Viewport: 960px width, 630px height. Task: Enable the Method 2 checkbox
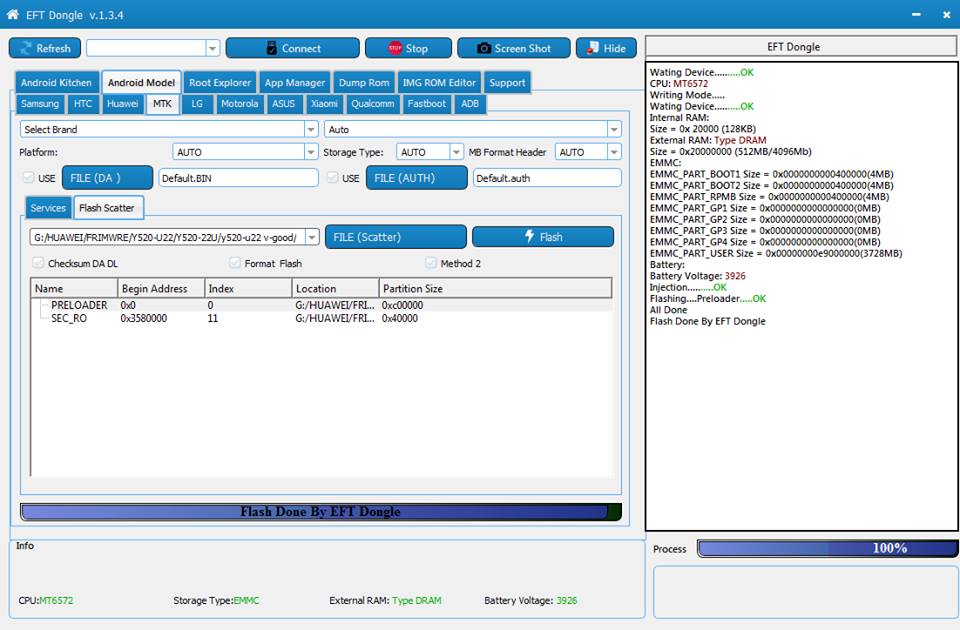(431, 263)
